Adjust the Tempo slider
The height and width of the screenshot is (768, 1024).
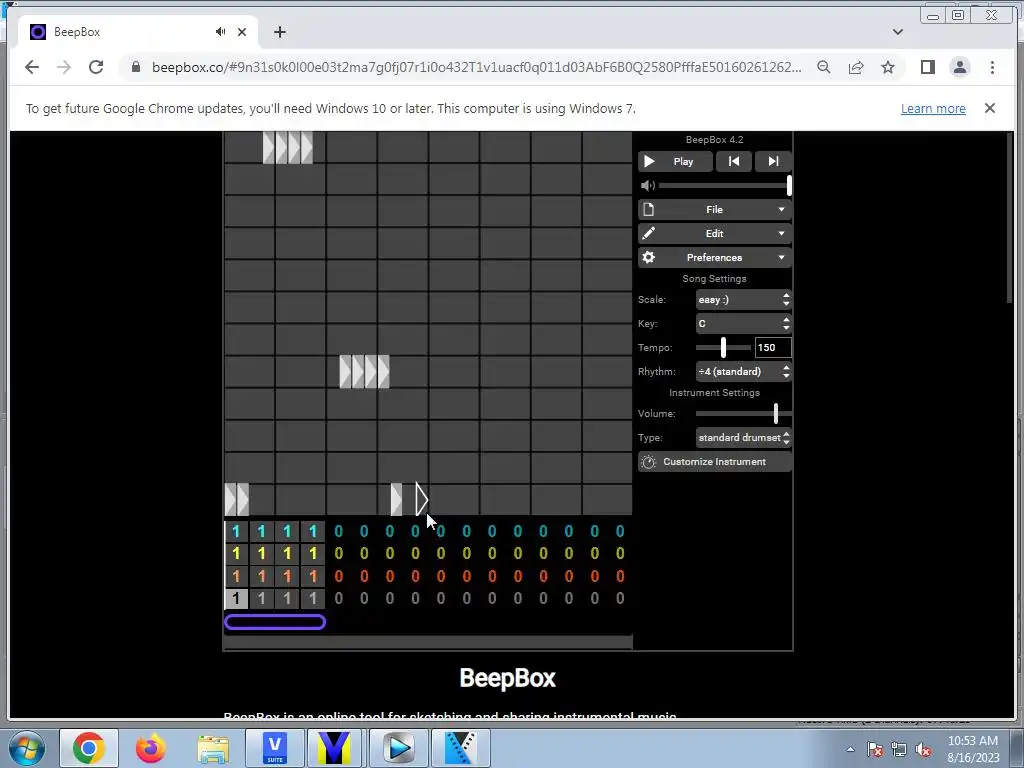click(723, 347)
